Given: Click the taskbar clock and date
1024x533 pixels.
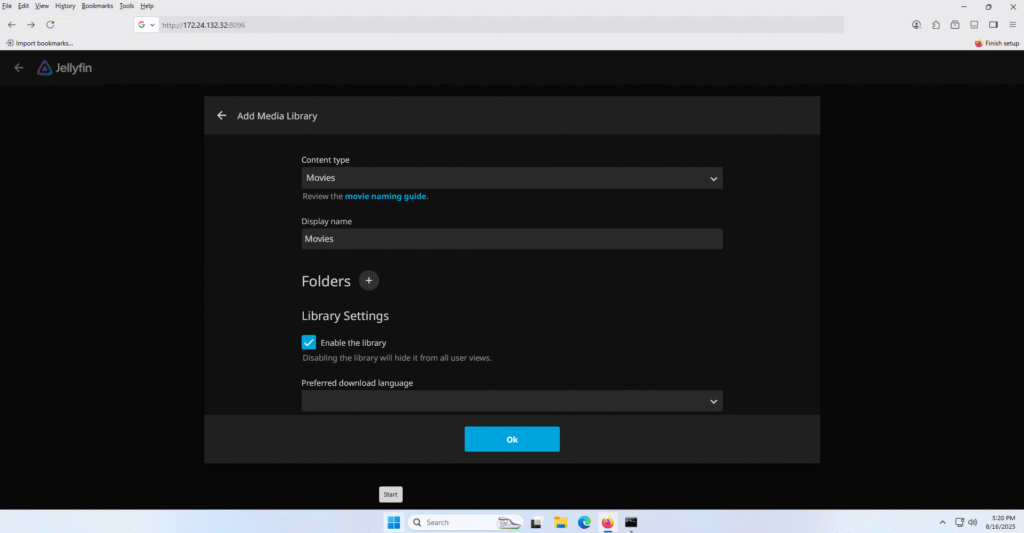Looking at the screenshot, I should click(1000, 523).
